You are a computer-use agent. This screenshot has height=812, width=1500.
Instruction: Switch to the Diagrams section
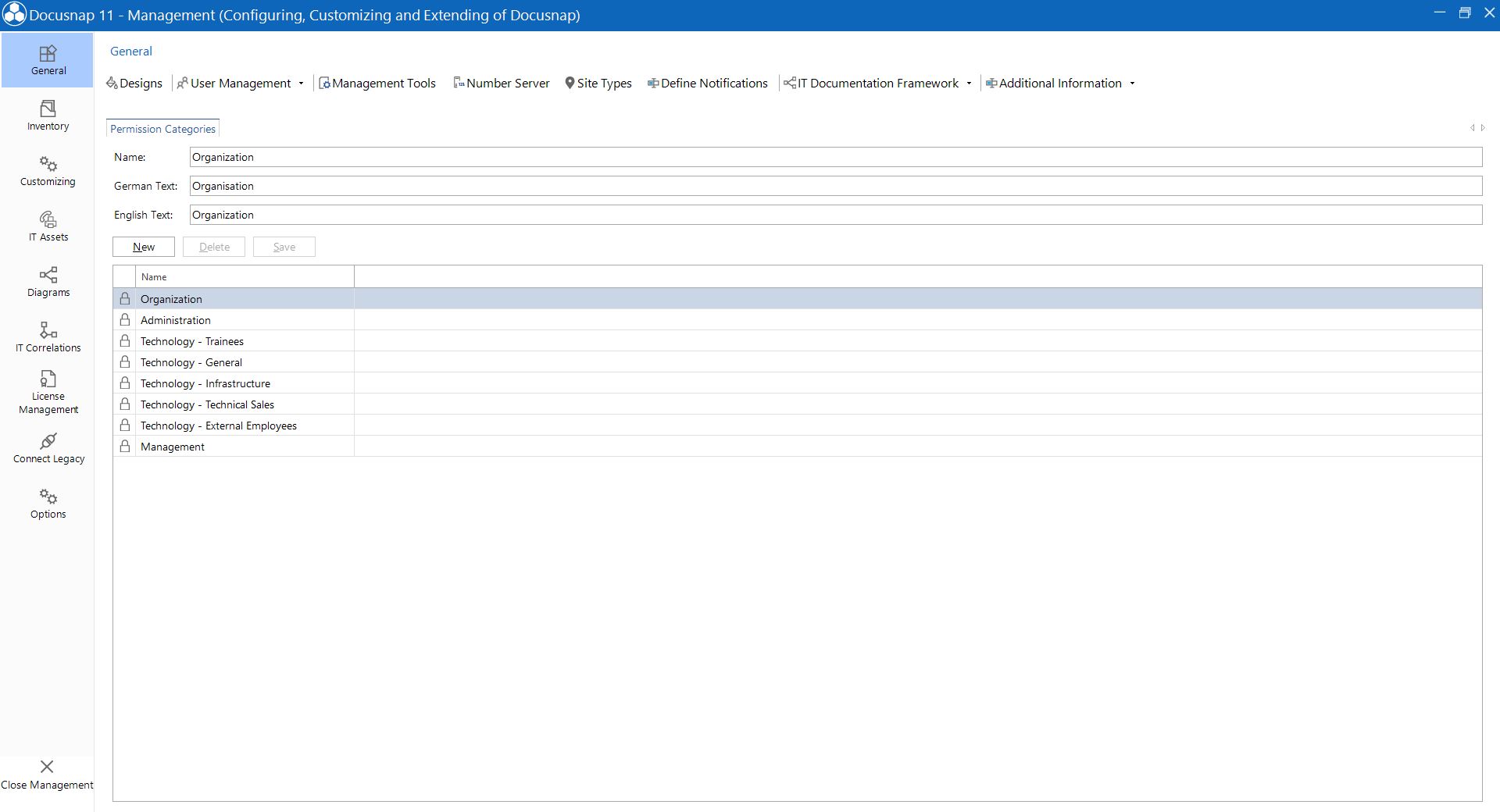coord(48,282)
